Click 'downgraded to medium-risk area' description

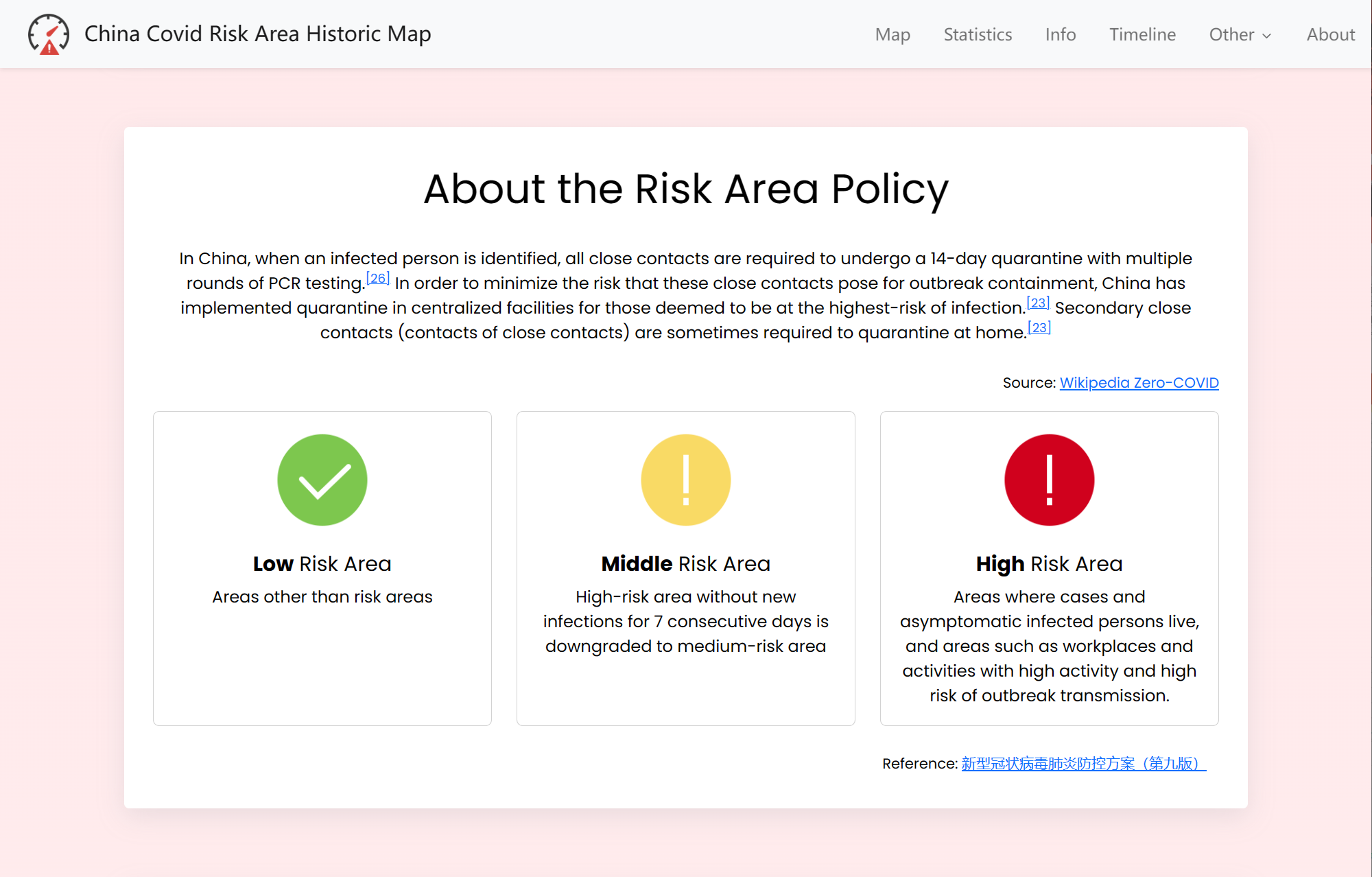(686, 646)
